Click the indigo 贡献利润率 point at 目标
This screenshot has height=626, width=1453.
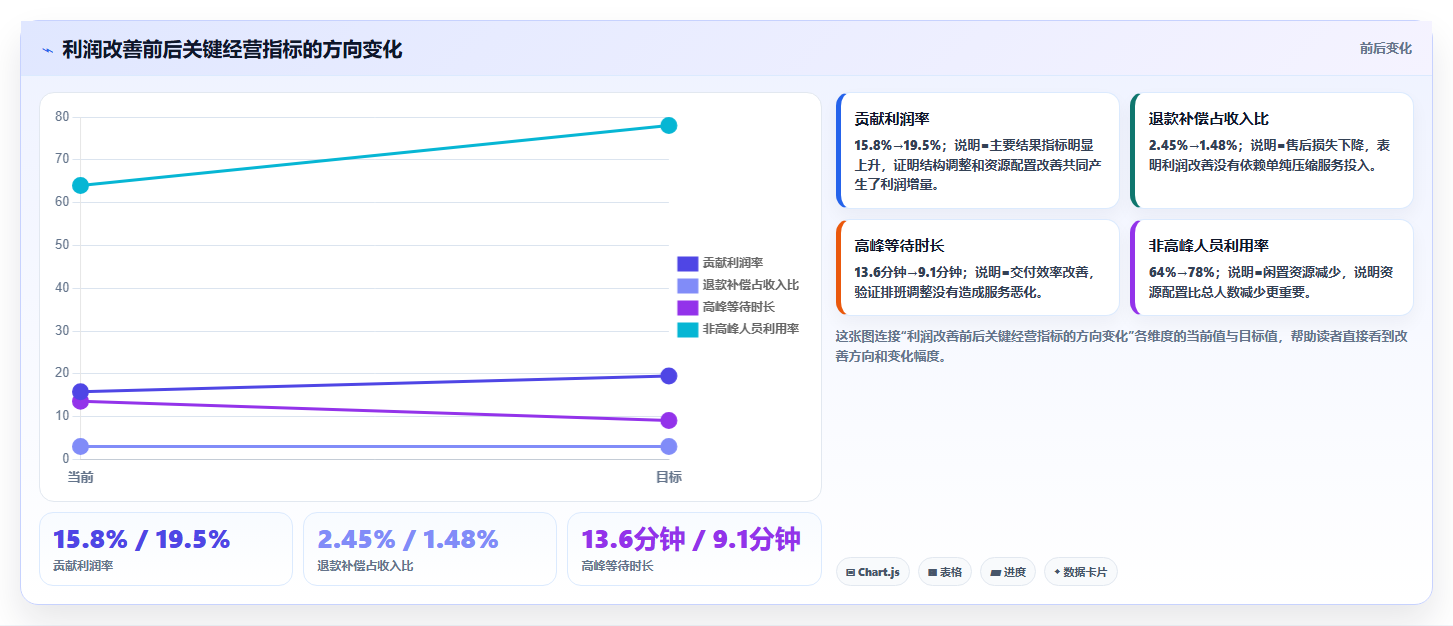669,376
